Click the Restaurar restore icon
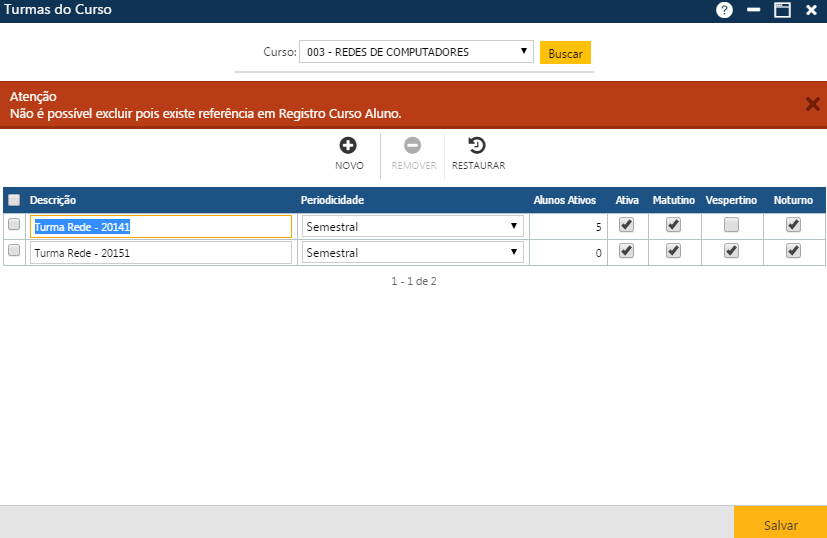This screenshot has height=538, width=827. 478,146
